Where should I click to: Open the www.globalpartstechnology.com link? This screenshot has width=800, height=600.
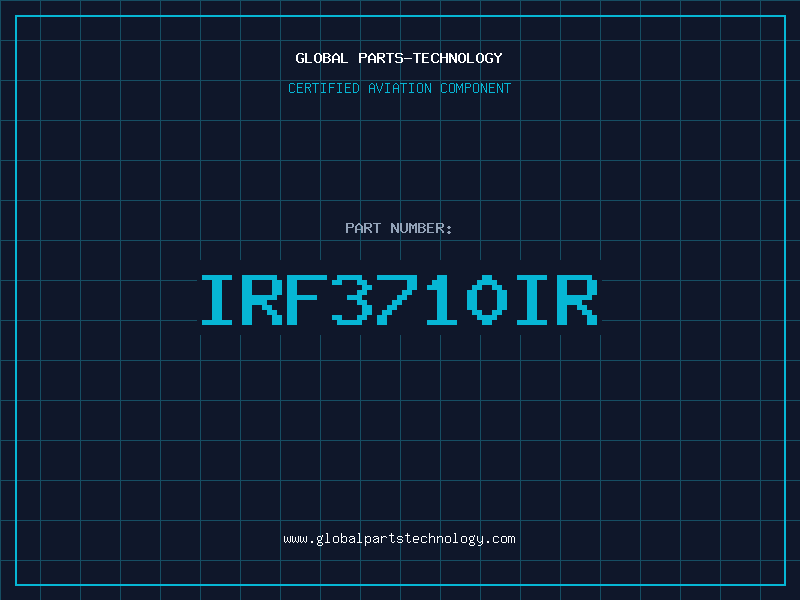coord(399,539)
